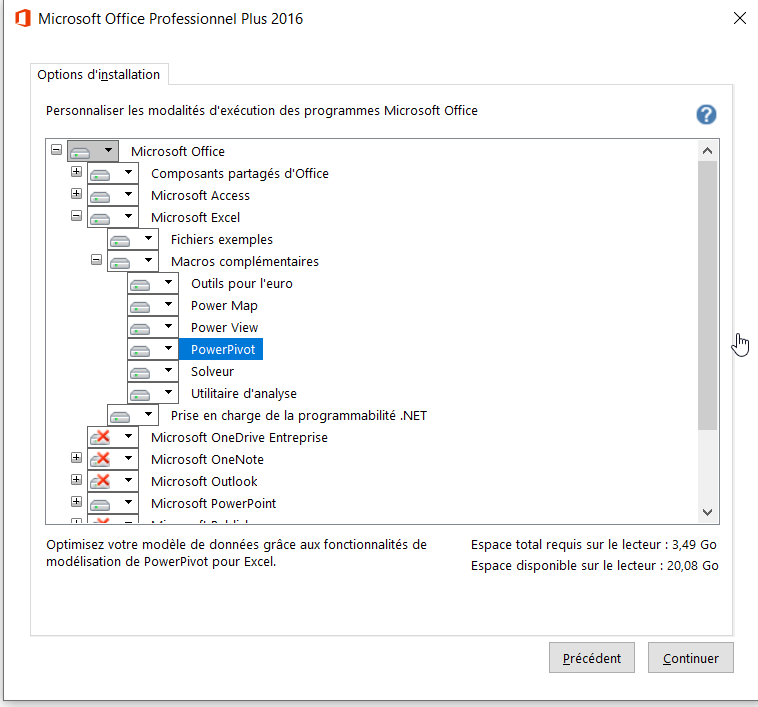Screen dimensions: 758x707
Task: Select the Microsoft OneDrive Entreprise label
Action: click(x=239, y=437)
